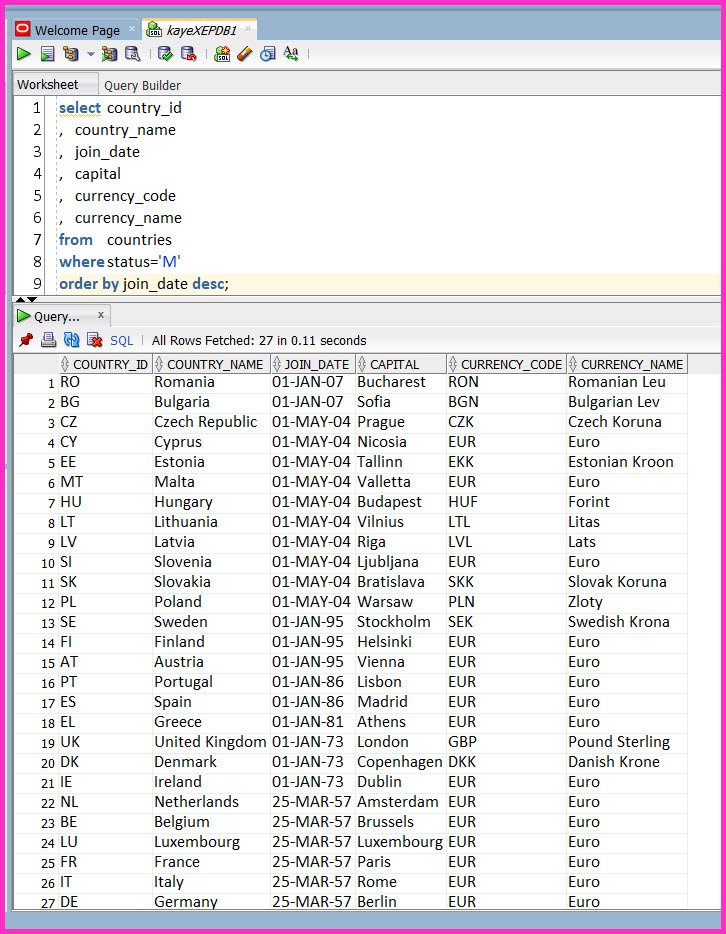Select the 'Bulgarian Lev' cell
The height and width of the screenshot is (934, 726).
627,402
